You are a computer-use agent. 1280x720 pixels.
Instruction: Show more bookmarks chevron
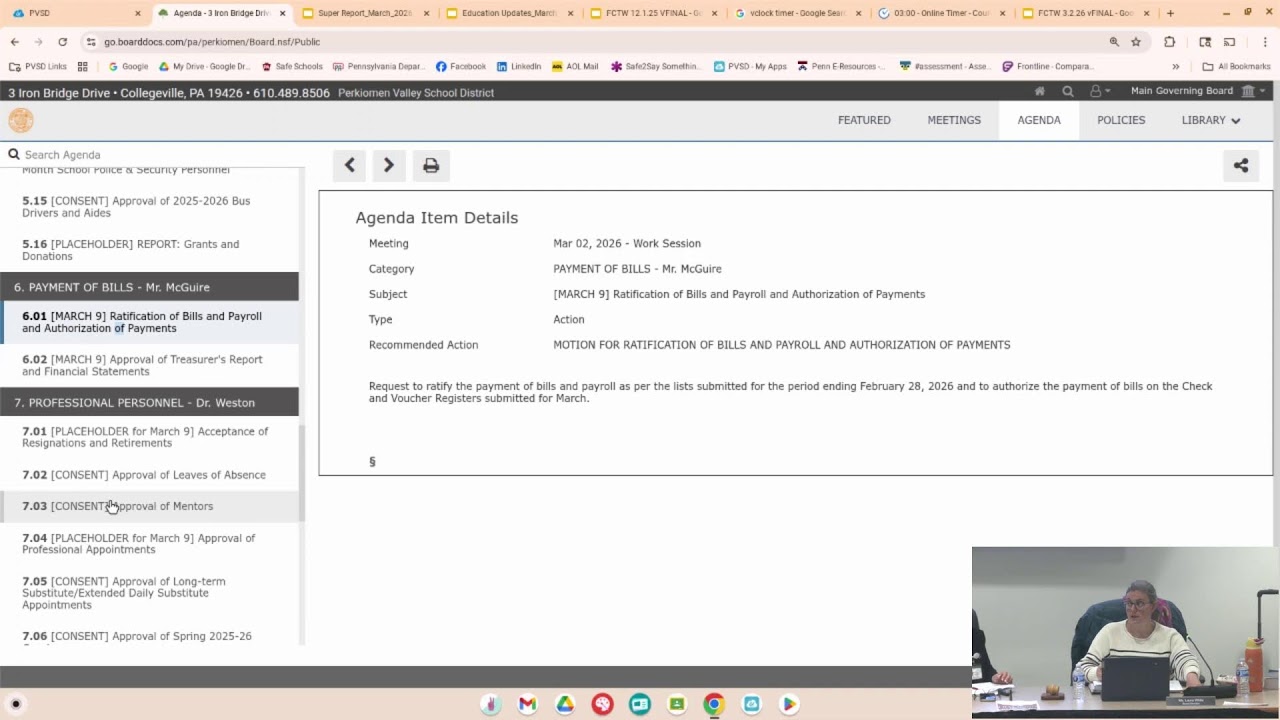tap(1175, 66)
